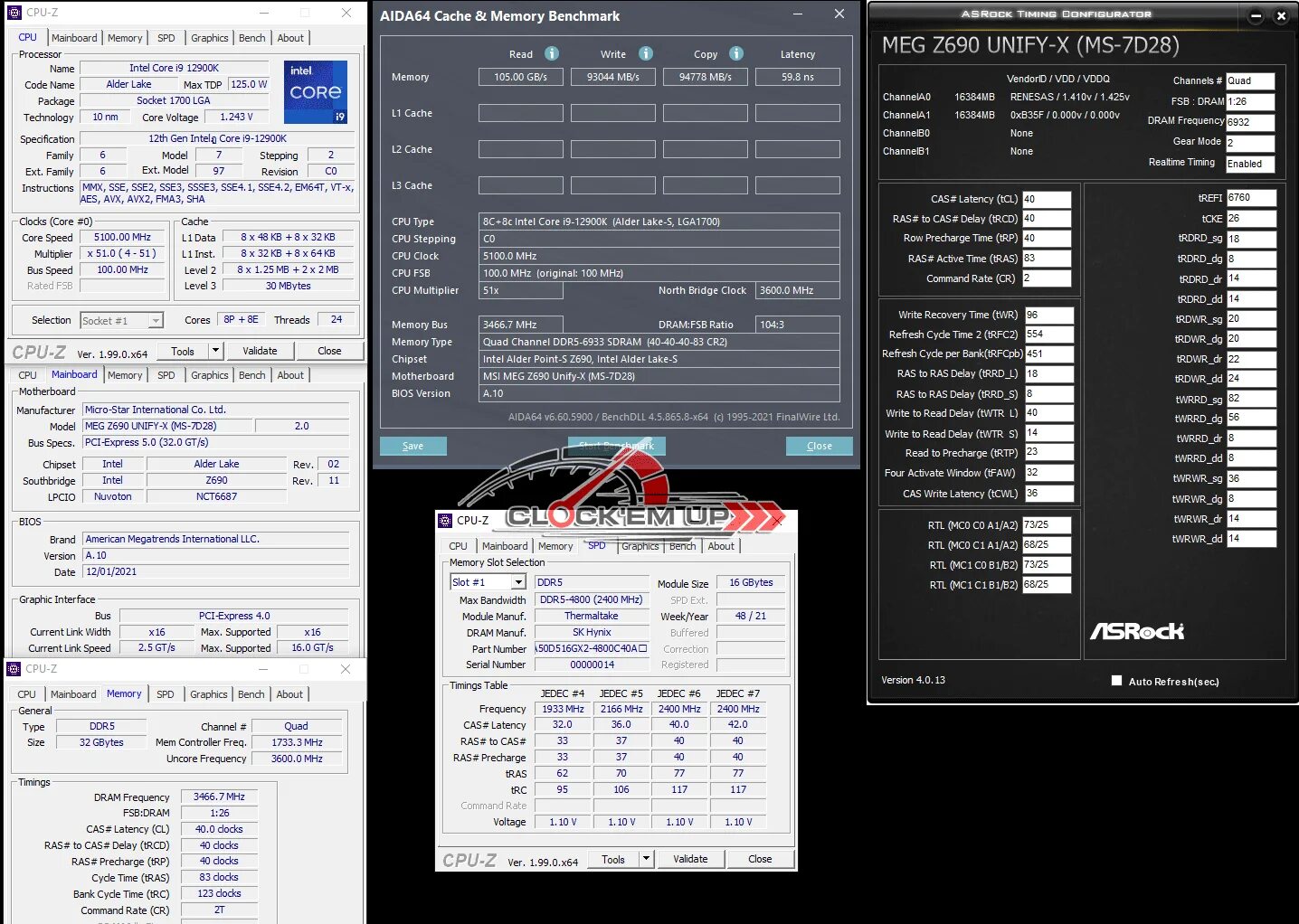Click the DRAM Frequency value 3466.7 MHz in CPU-Z
The height and width of the screenshot is (924, 1299).
pos(219,797)
